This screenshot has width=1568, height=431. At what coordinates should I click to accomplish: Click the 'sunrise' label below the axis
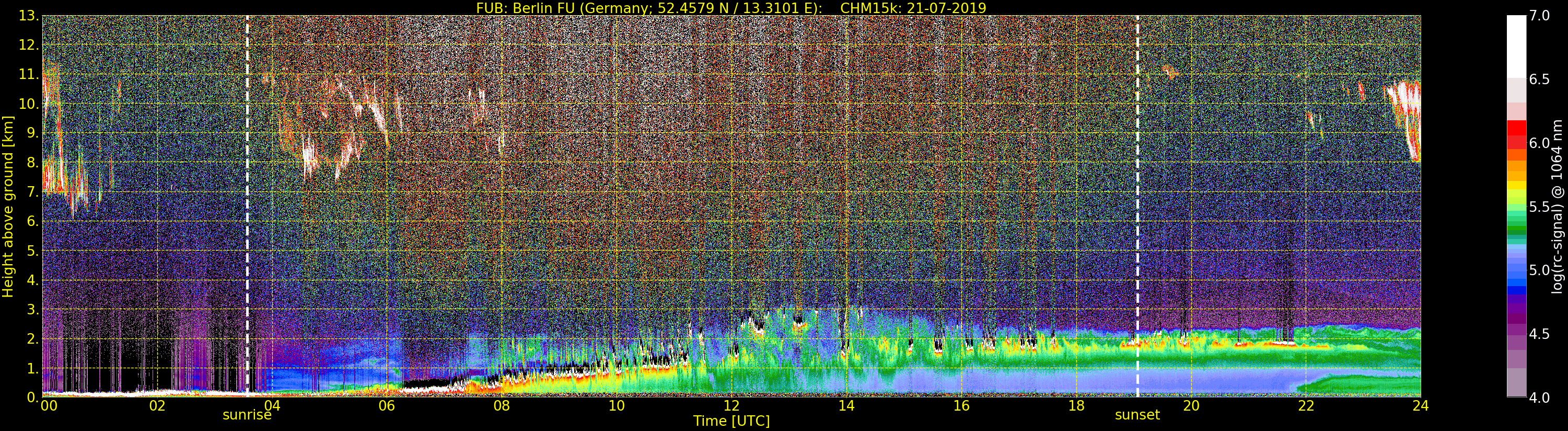(247, 415)
